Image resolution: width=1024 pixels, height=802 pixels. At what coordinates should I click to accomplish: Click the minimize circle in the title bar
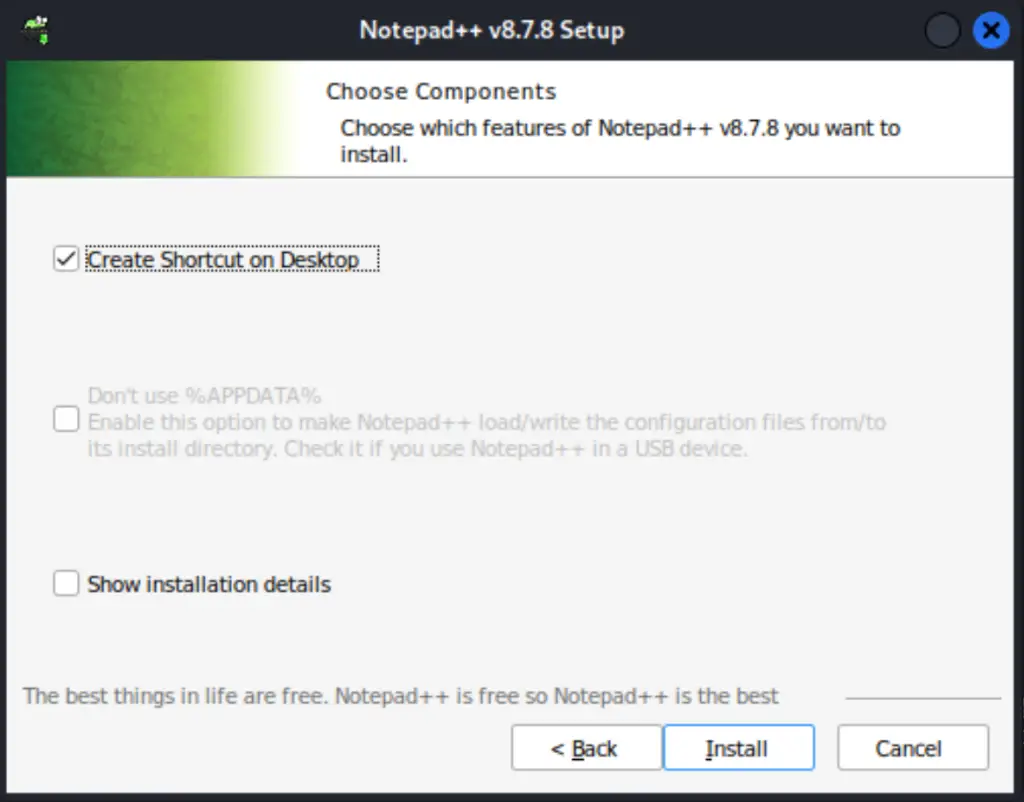pos(941,30)
